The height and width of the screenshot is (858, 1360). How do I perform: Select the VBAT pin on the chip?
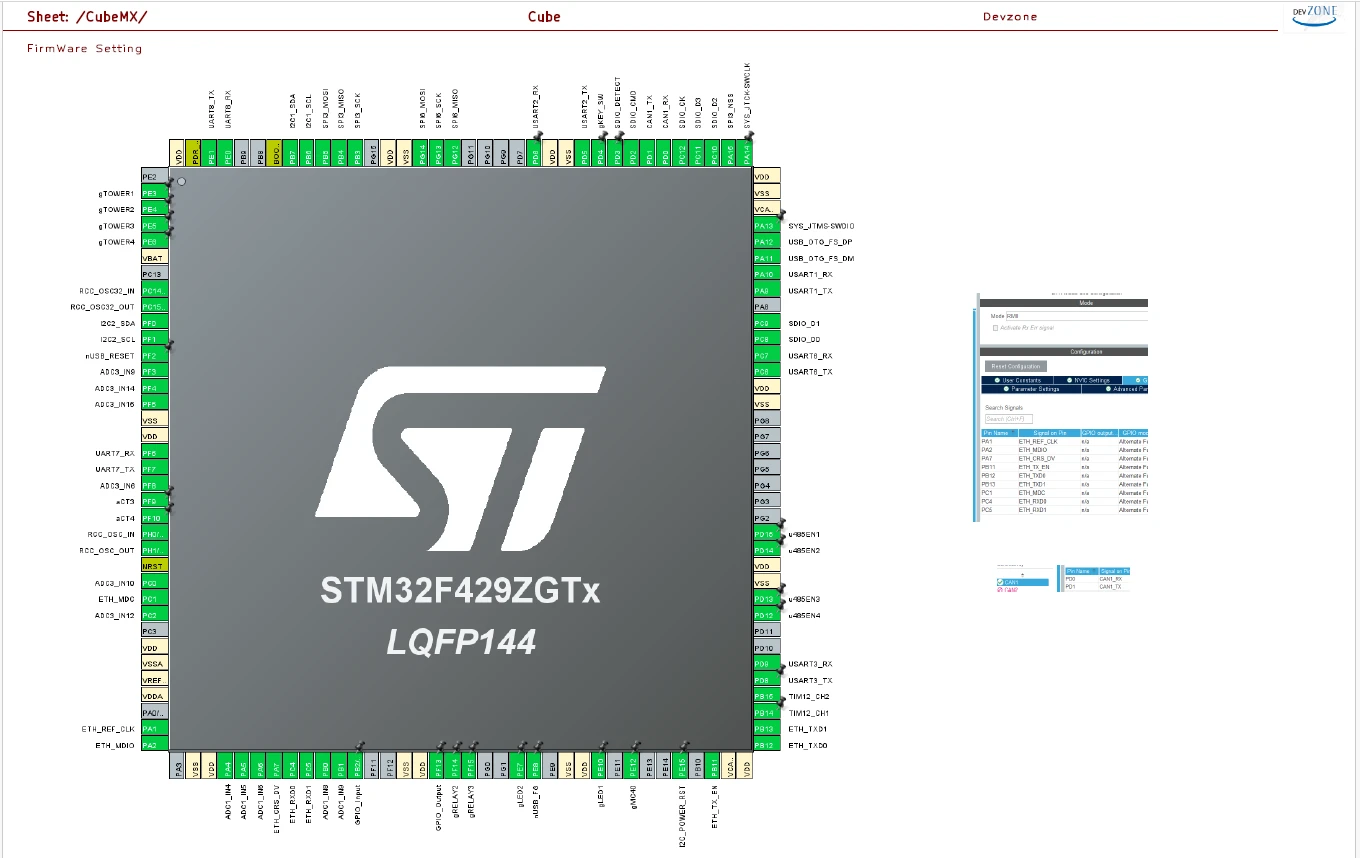155,258
